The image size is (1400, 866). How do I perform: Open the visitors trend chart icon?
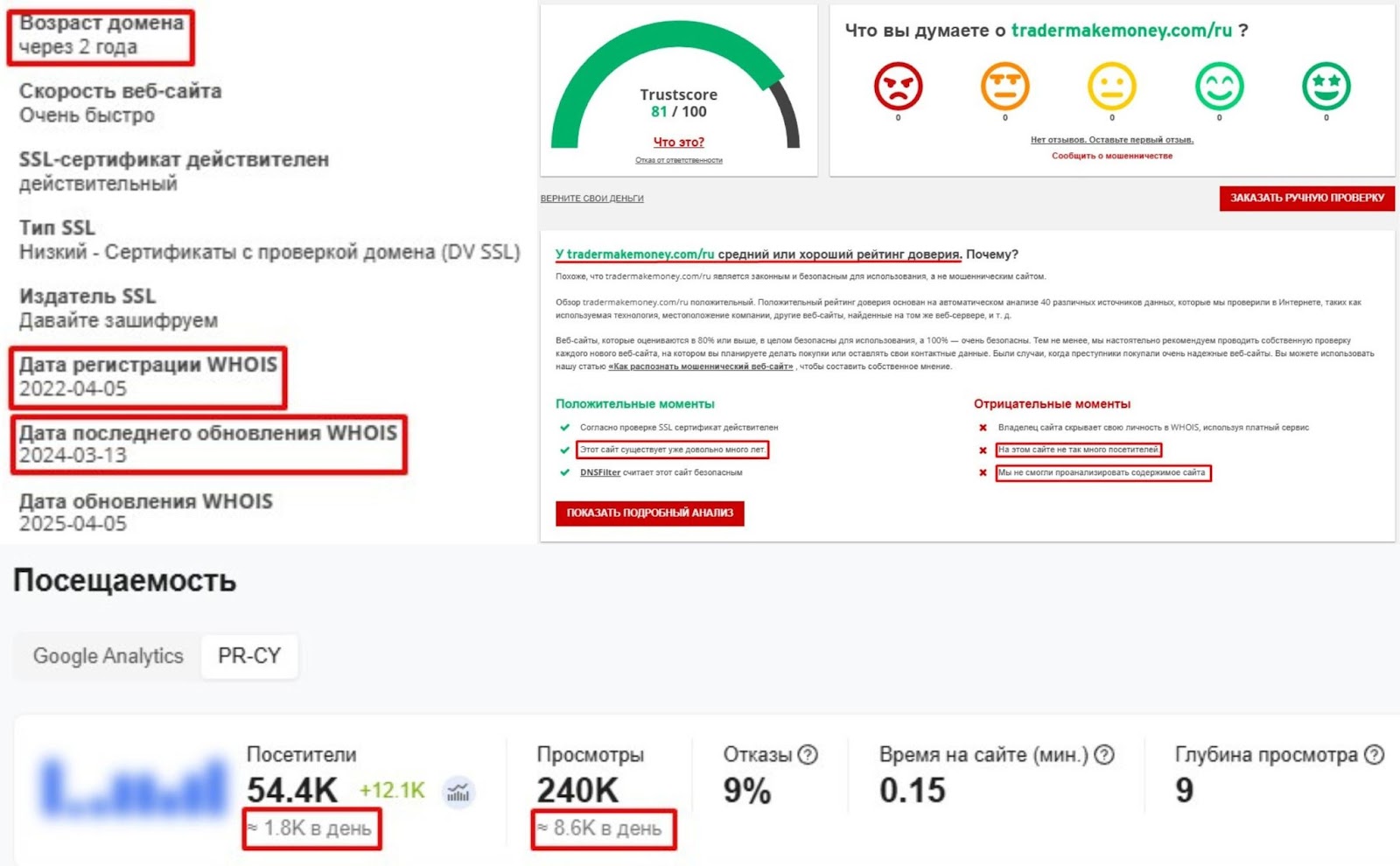[458, 793]
